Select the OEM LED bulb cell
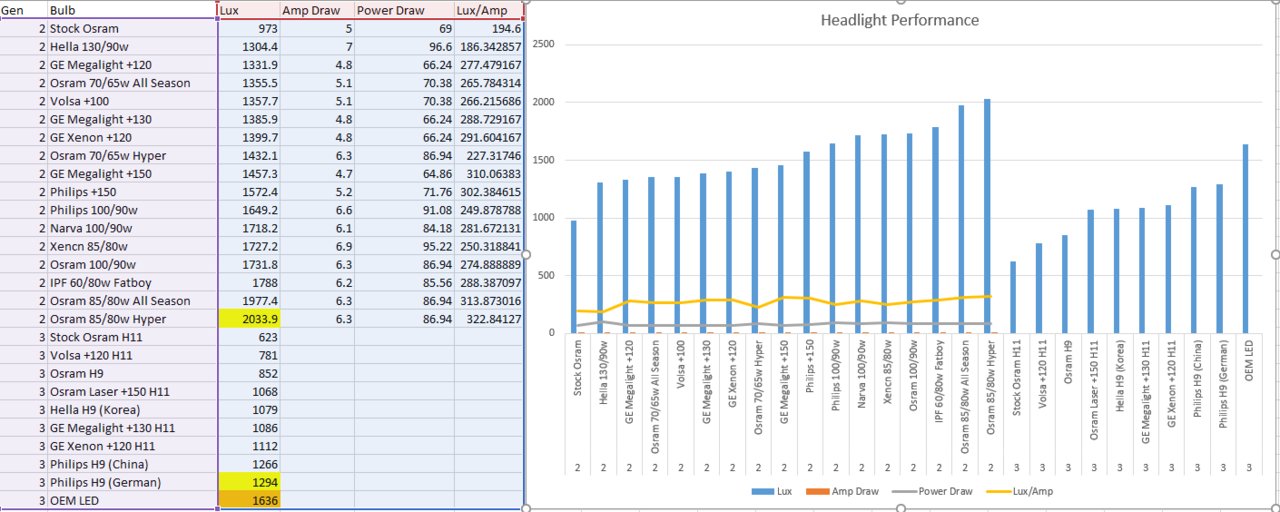 tap(132, 500)
